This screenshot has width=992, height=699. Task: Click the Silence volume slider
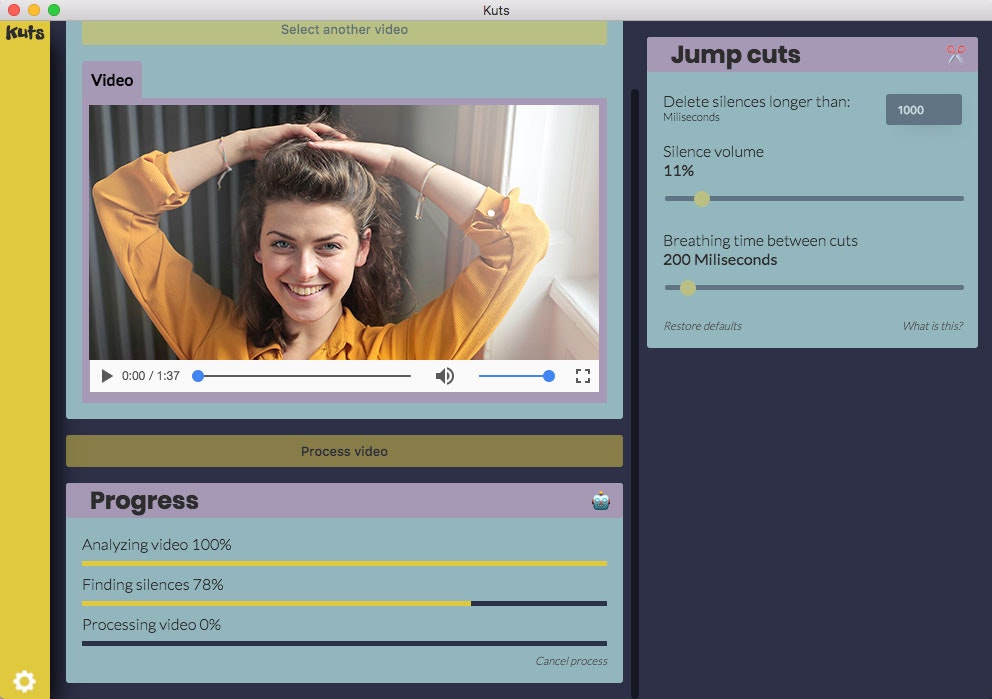point(814,199)
